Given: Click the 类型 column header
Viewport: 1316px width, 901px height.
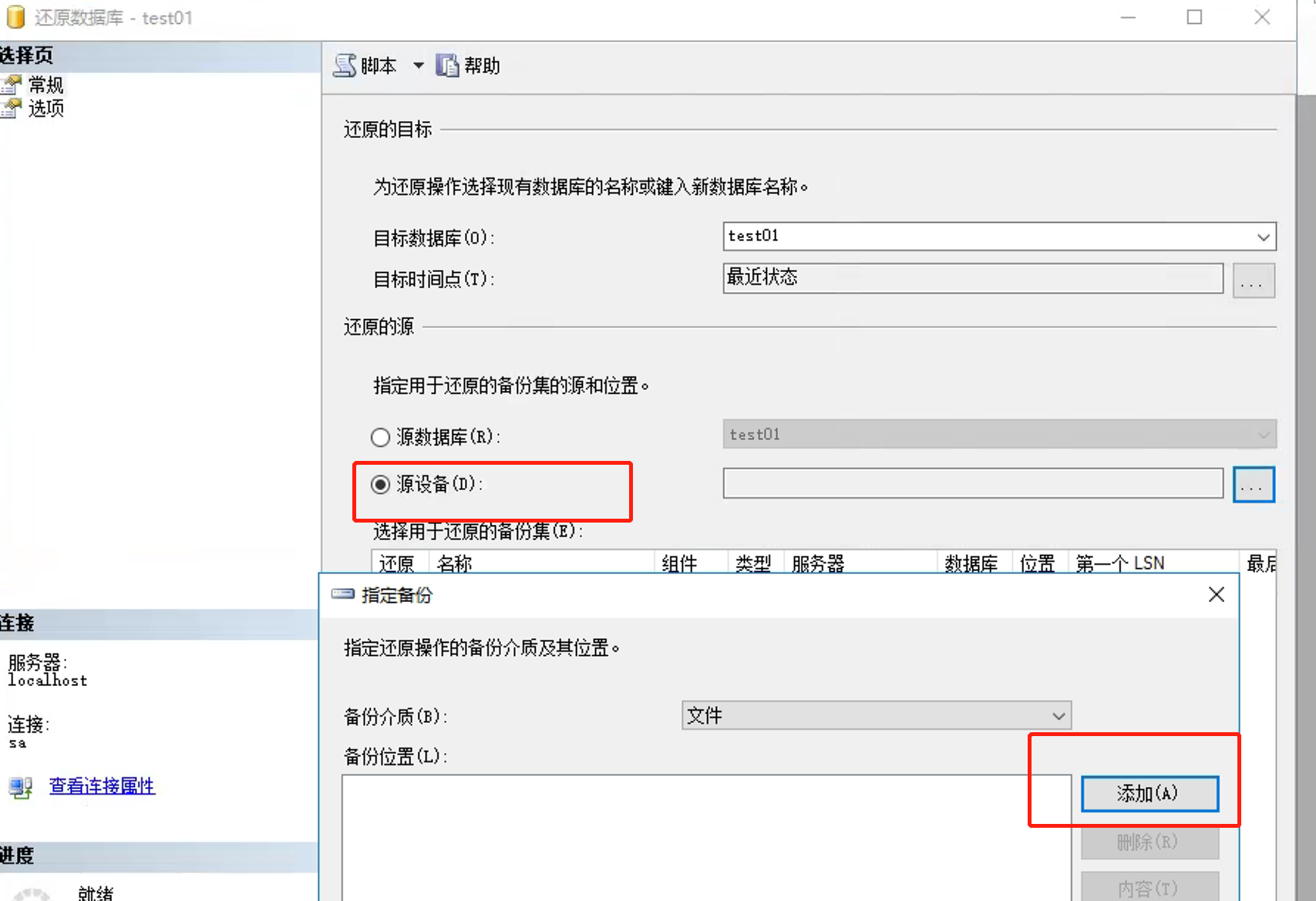Looking at the screenshot, I should (756, 563).
